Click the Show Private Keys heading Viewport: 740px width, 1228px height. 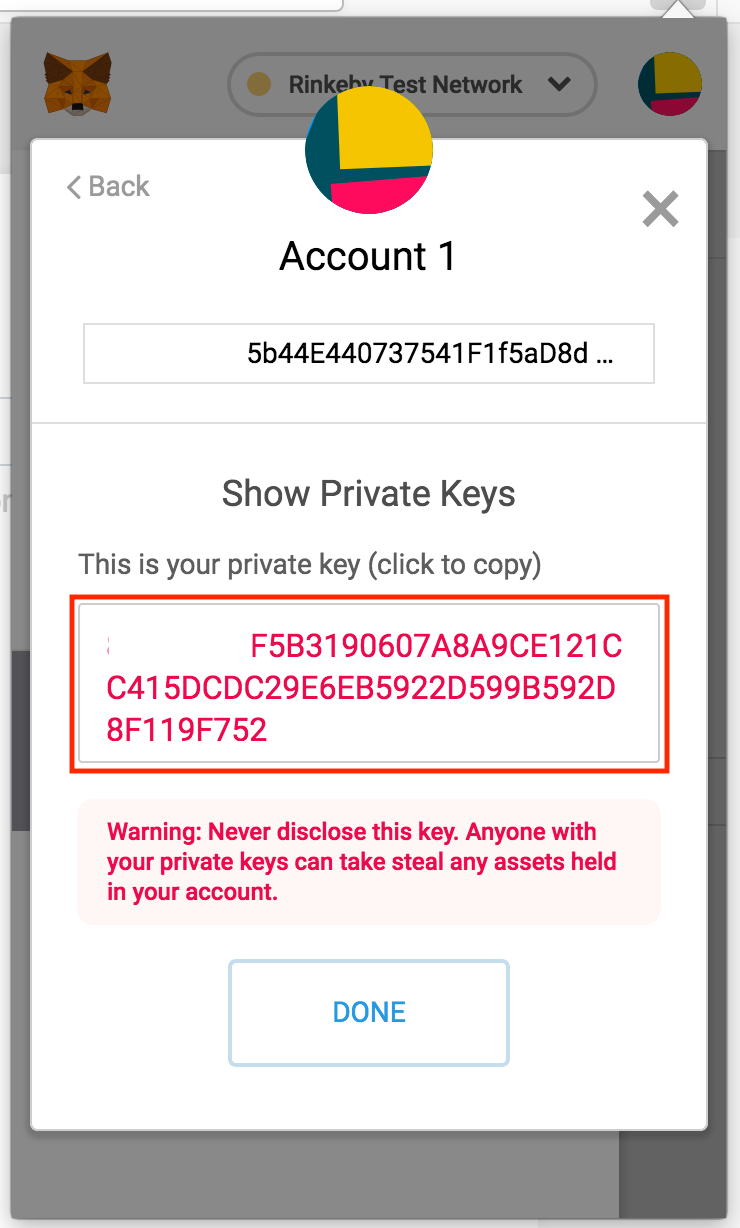369,494
